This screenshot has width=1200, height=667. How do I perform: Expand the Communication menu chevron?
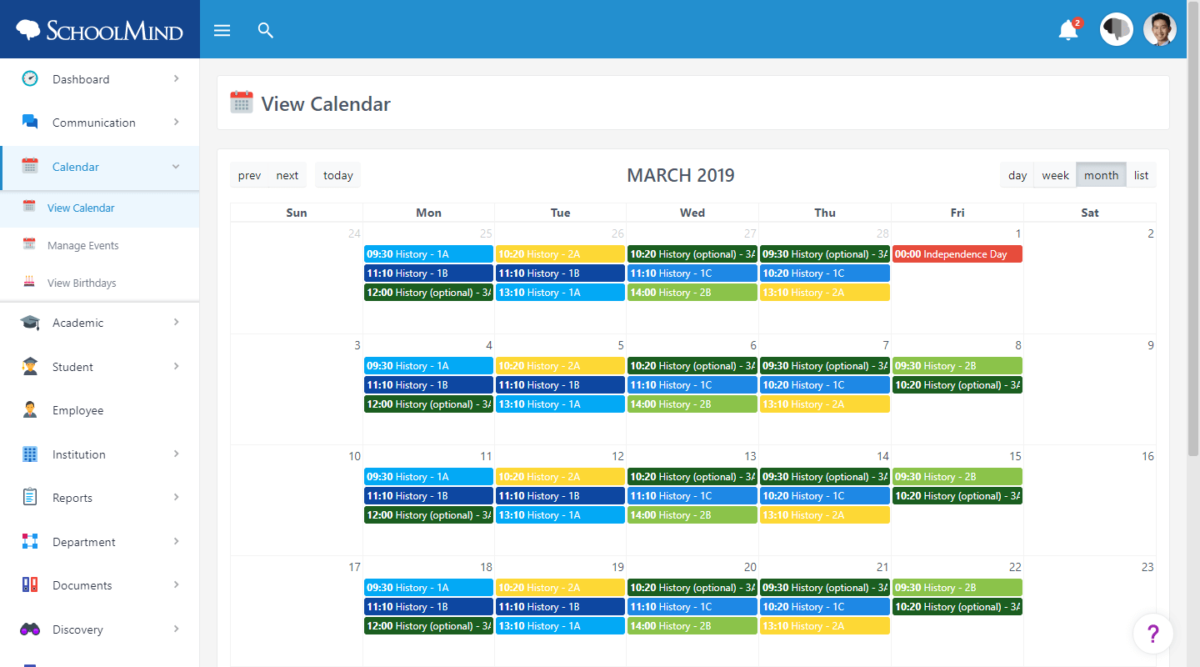176,122
